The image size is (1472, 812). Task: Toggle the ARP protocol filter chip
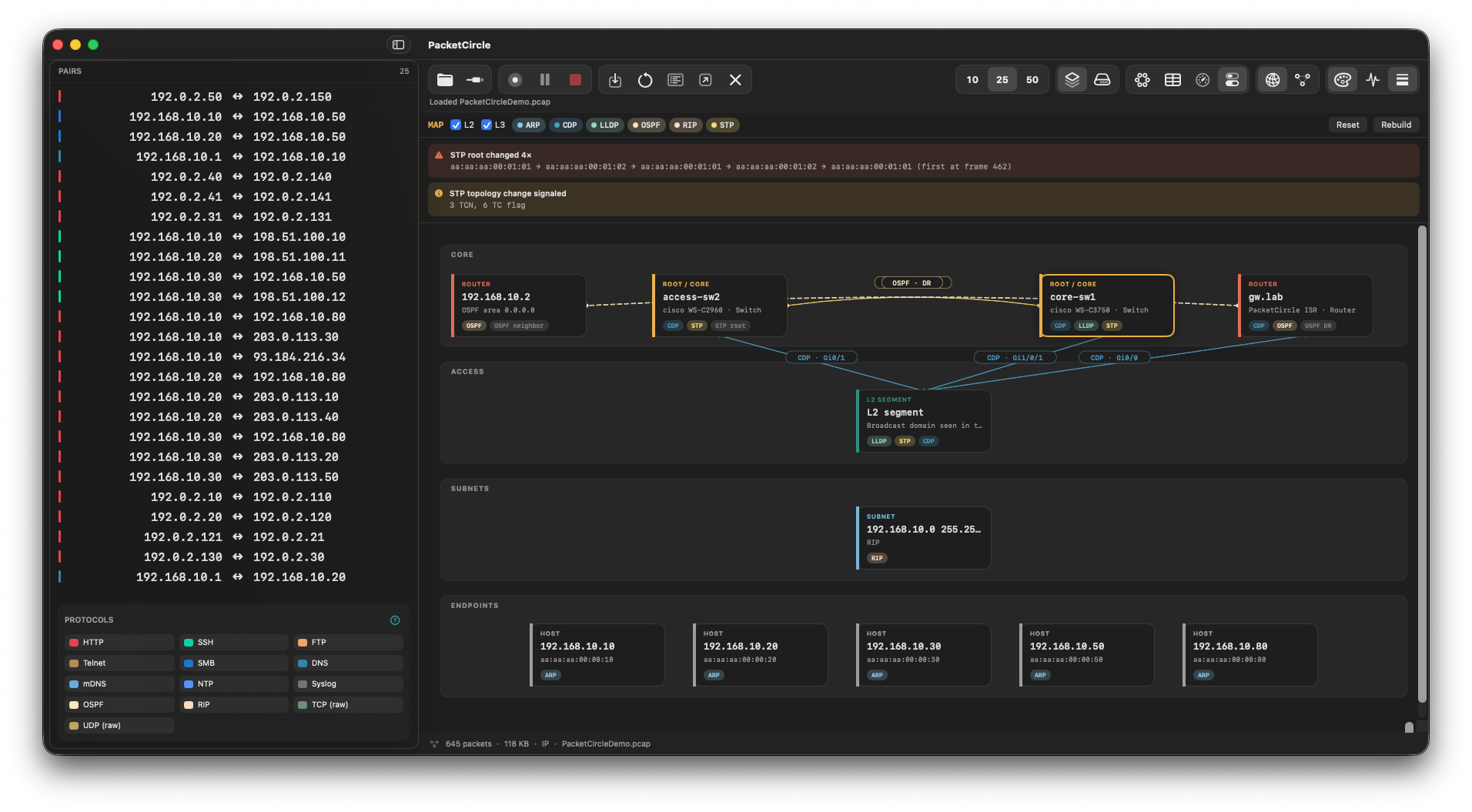point(529,125)
